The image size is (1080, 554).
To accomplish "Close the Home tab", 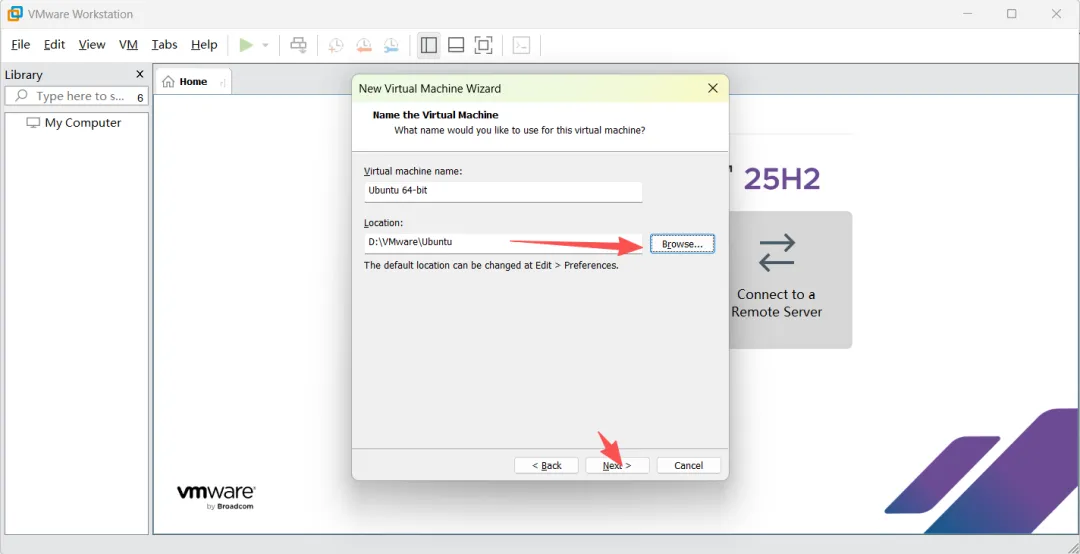I will coord(222,83).
